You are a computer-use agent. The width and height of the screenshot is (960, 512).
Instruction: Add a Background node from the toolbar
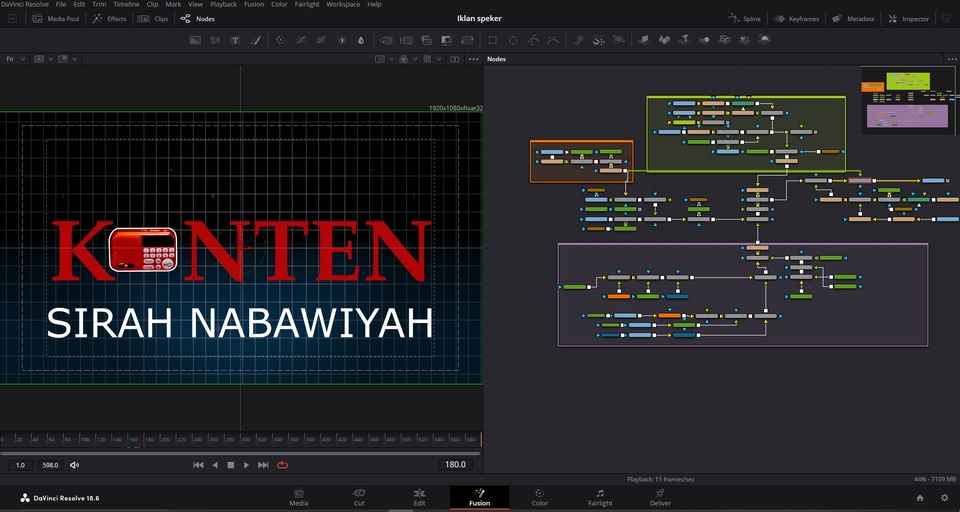tap(195, 40)
